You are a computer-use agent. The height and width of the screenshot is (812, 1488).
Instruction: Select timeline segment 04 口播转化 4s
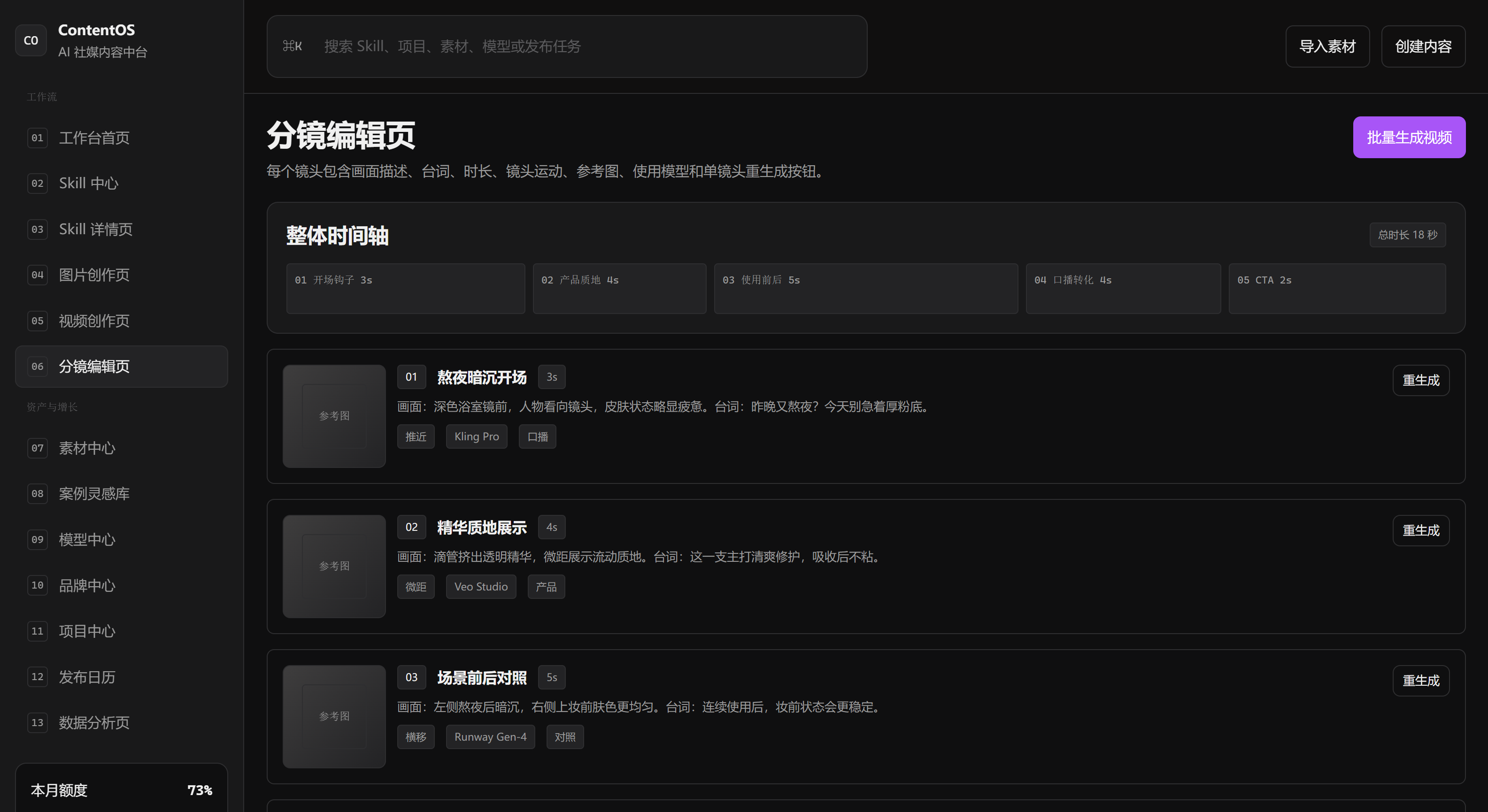(x=1123, y=289)
